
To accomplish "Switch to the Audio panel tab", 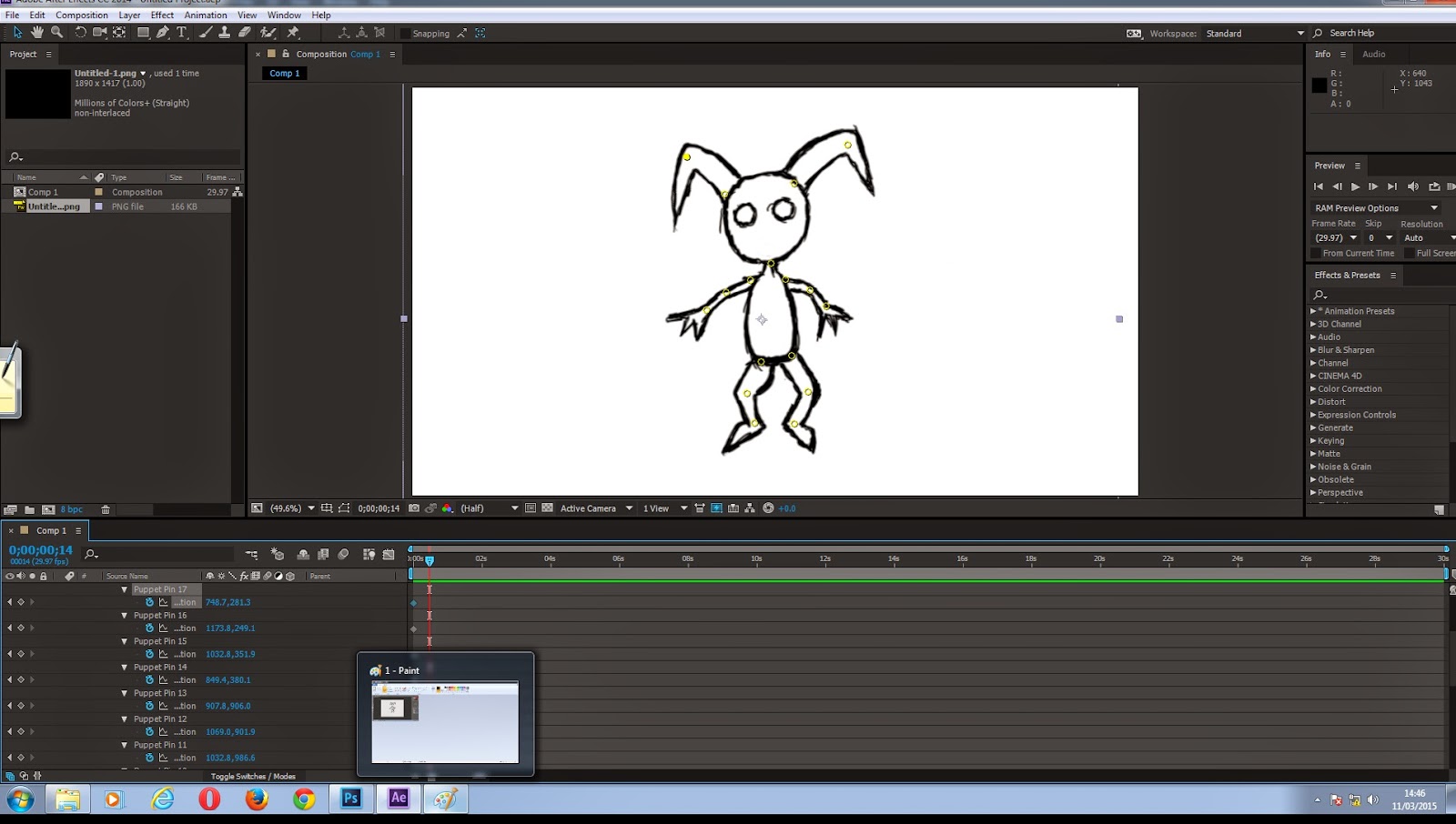I will pyautogui.click(x=1374, y=54).
